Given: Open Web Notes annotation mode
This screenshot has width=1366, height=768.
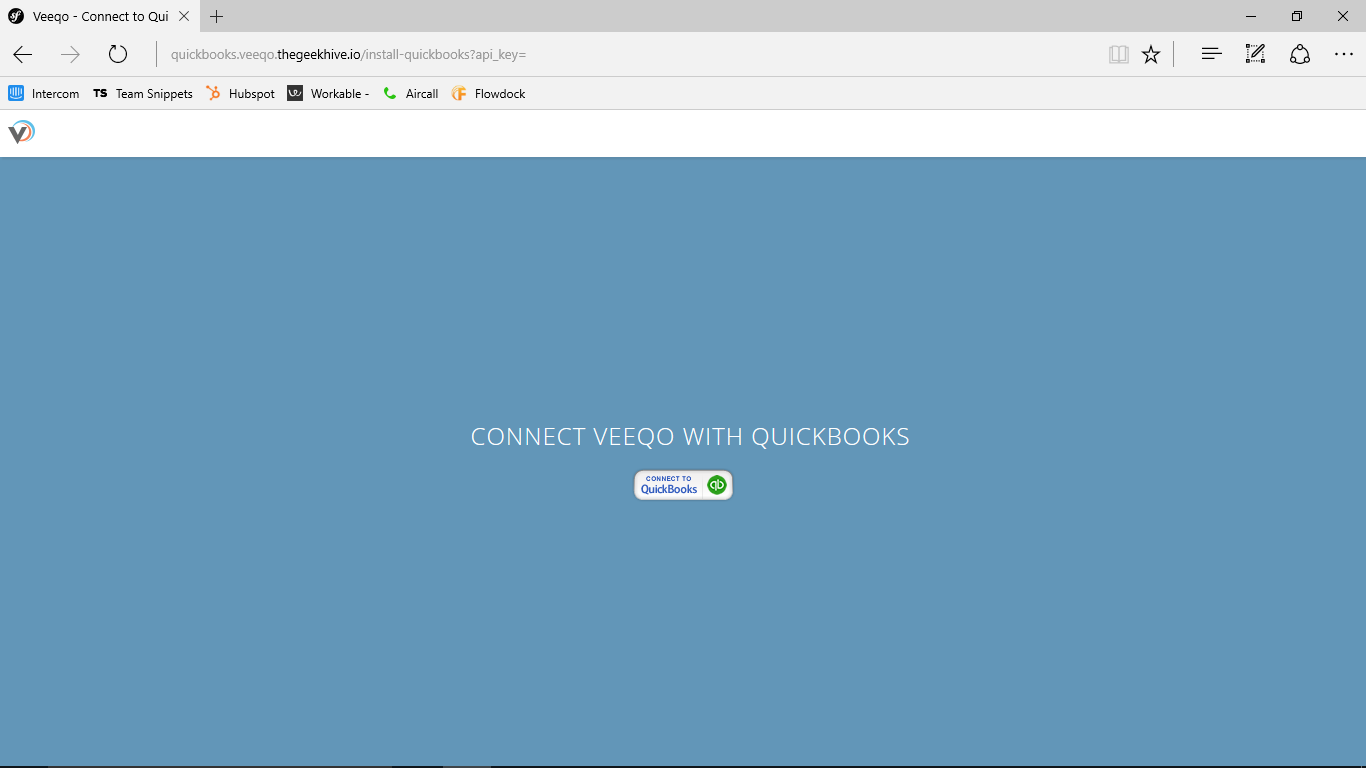Looking at the screenshot, I should point(1254,54).
